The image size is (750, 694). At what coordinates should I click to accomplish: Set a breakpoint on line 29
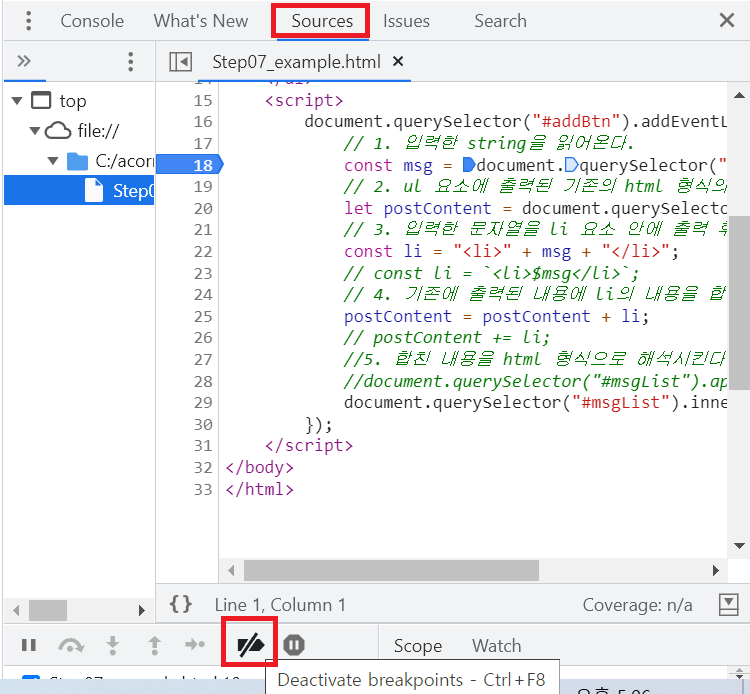(x=203, y=403)
